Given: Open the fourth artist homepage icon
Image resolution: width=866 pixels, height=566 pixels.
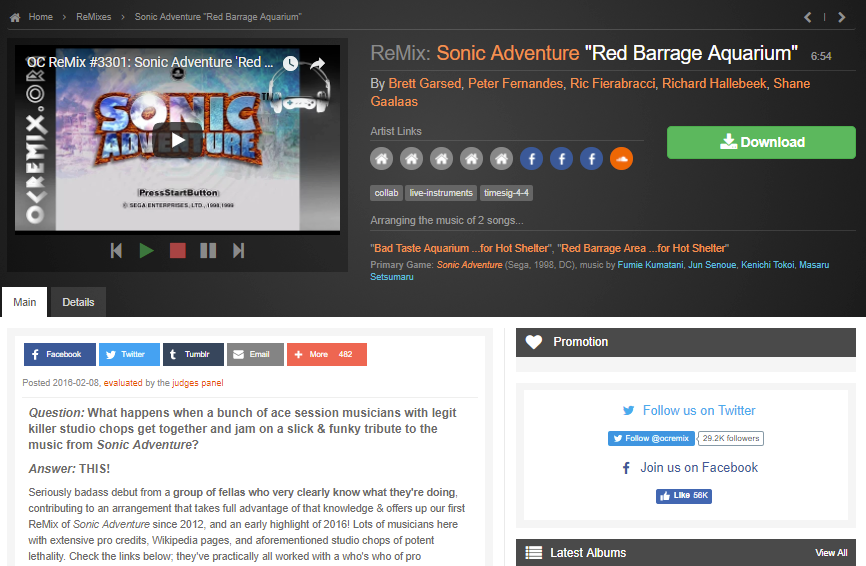Looking at the screenshot, I should tap(471, 159).
